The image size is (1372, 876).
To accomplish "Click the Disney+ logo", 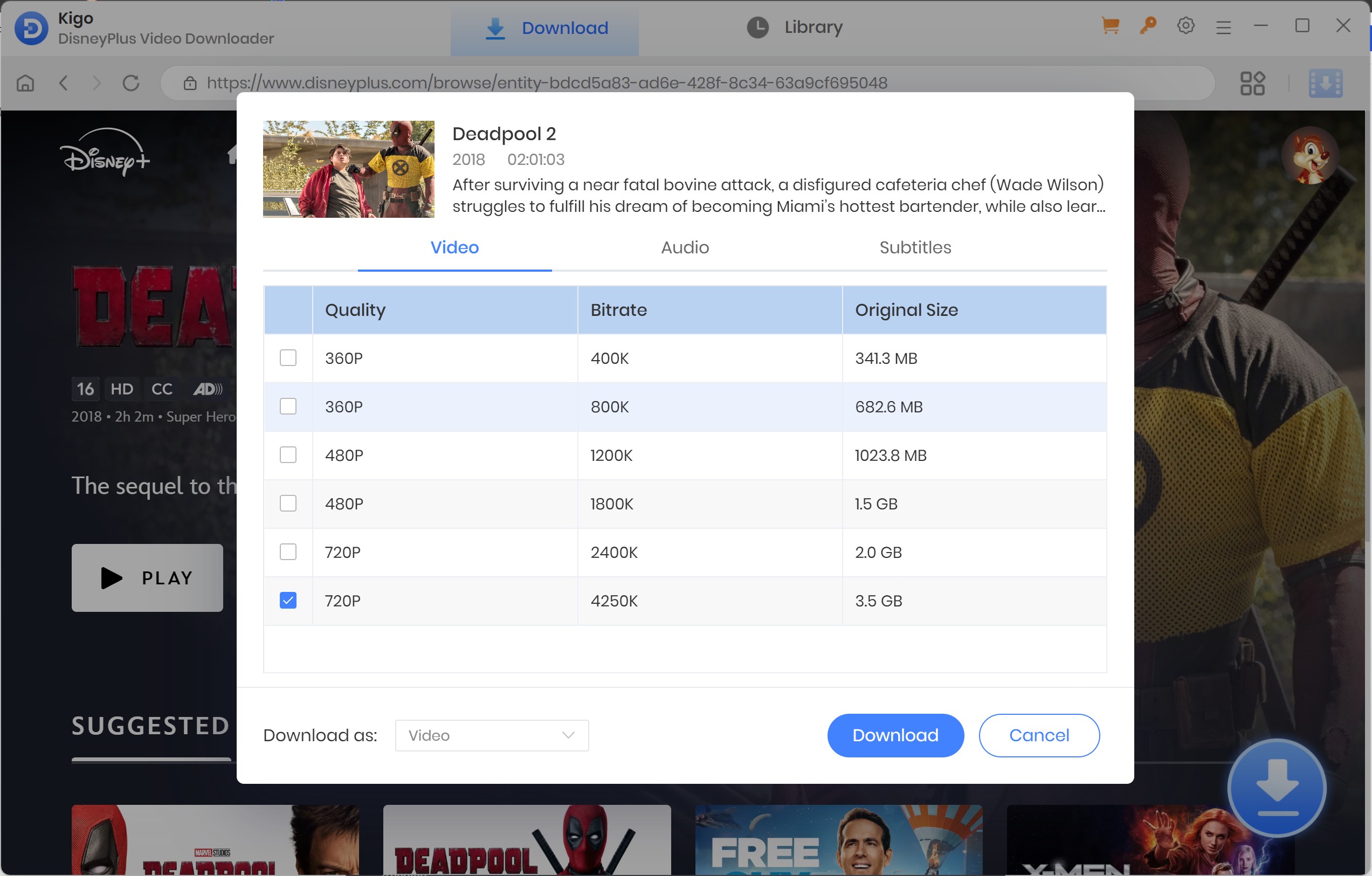I will pyautogui.click(x=106, y=152).
